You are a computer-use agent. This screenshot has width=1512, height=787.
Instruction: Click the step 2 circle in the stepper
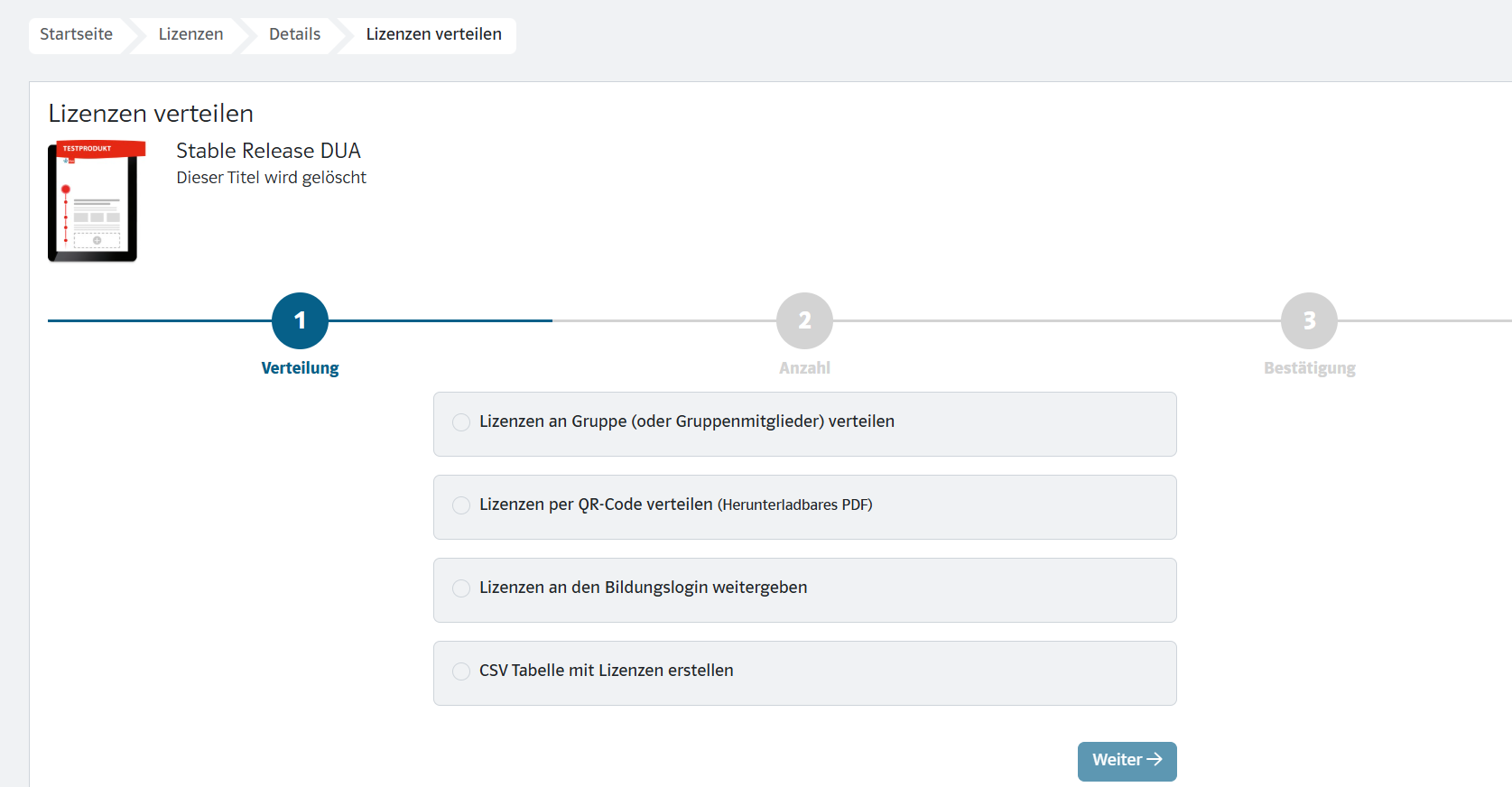(x=804, y=320)
